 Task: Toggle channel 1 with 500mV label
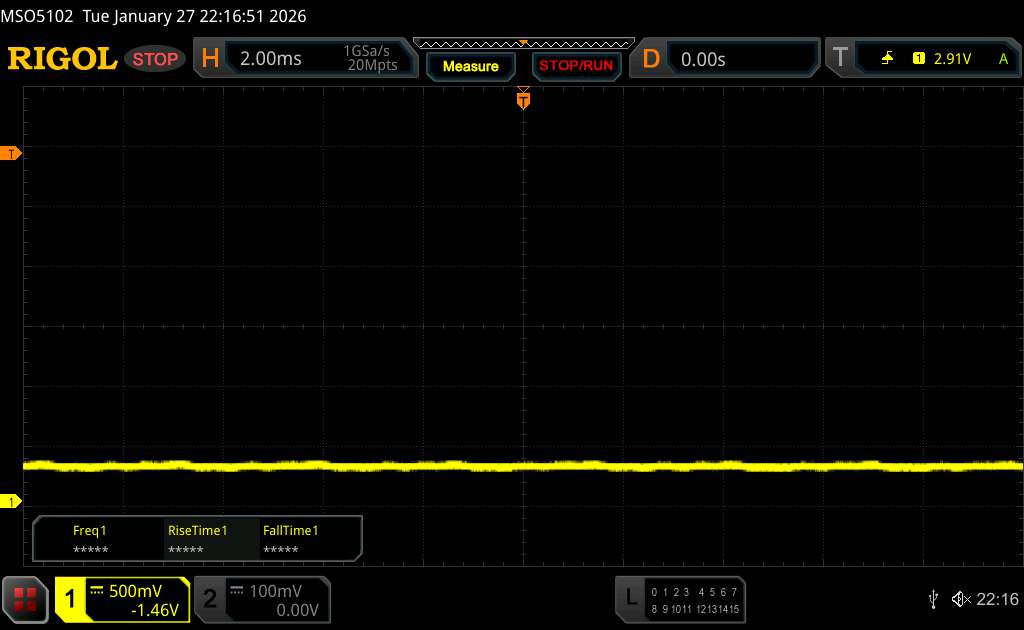pyautogui.click(x=122, y=599)
